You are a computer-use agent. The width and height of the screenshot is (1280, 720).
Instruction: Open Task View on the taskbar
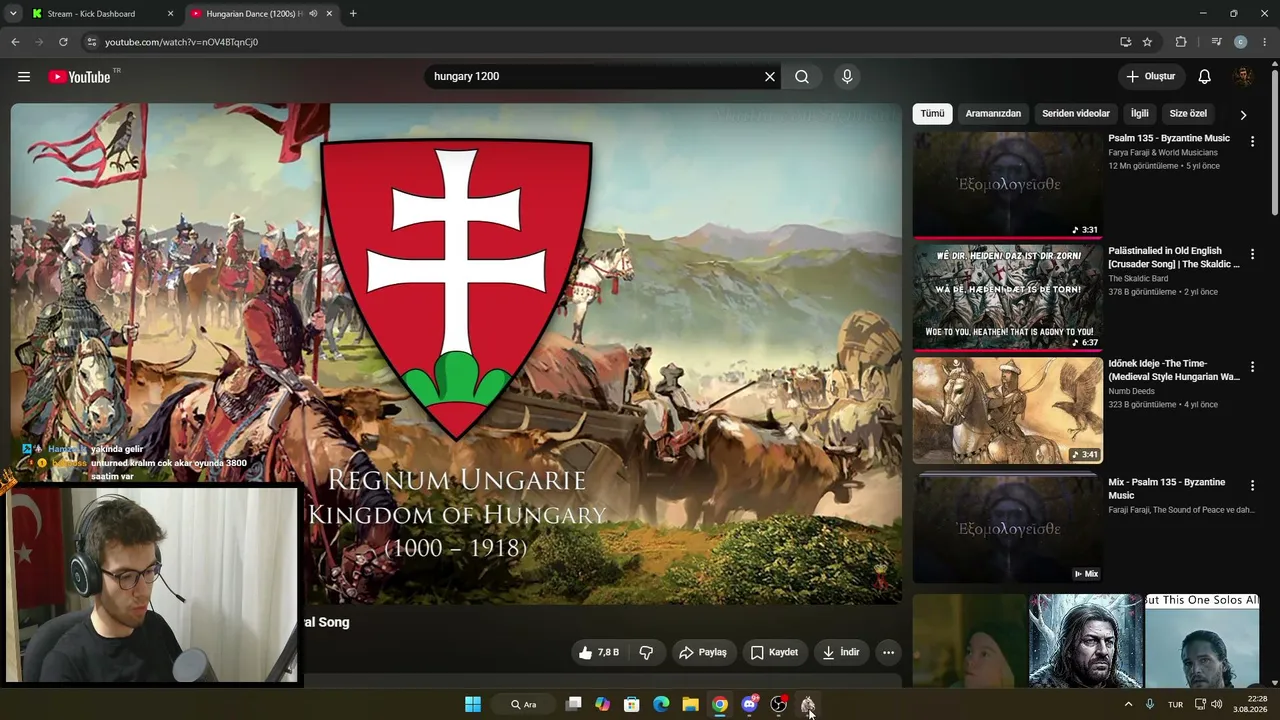coord(573,705)
